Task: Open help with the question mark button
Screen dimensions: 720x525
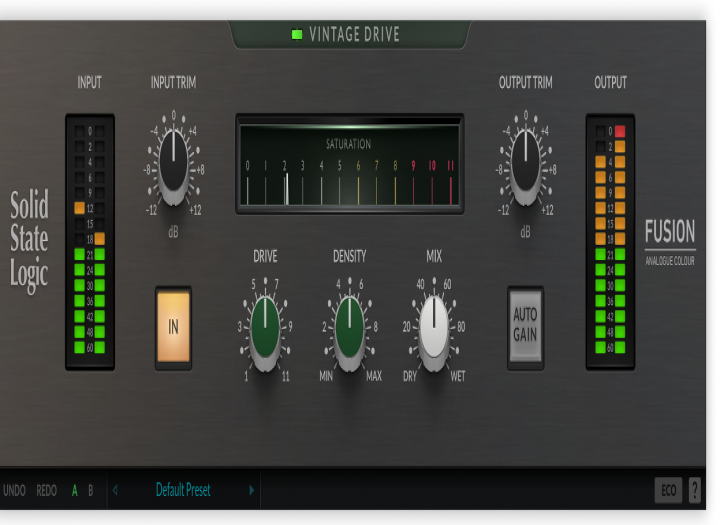Action: tap(695, 491)
